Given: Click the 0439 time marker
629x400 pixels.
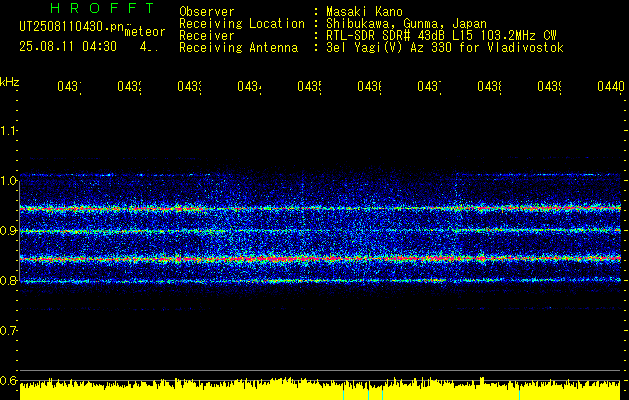Looking at the screenshot, I should [549, 86].
